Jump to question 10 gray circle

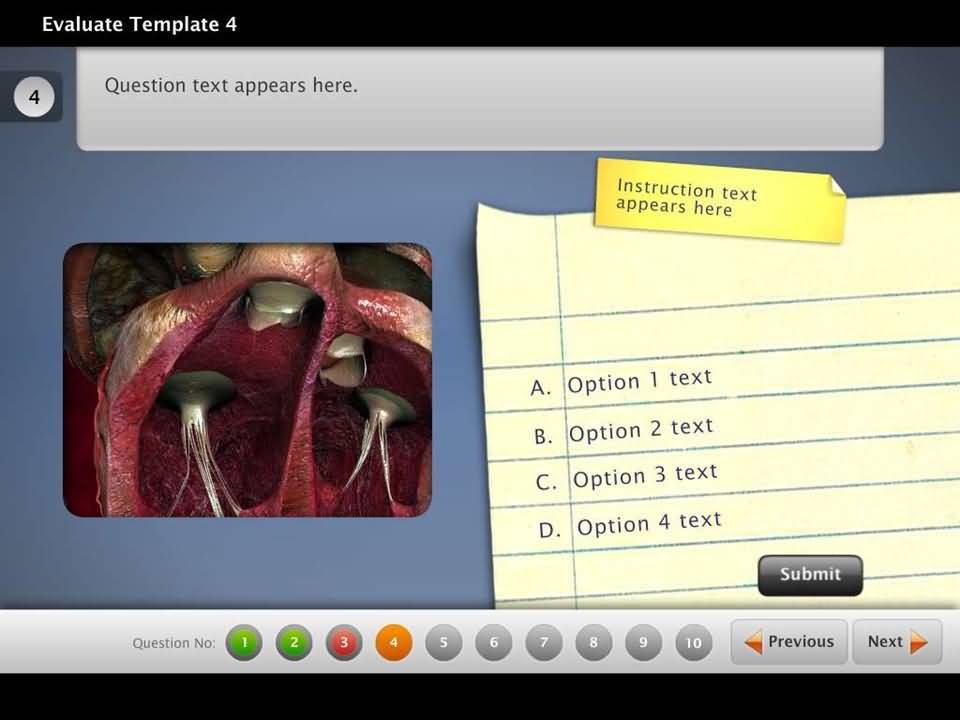point(694,643)
